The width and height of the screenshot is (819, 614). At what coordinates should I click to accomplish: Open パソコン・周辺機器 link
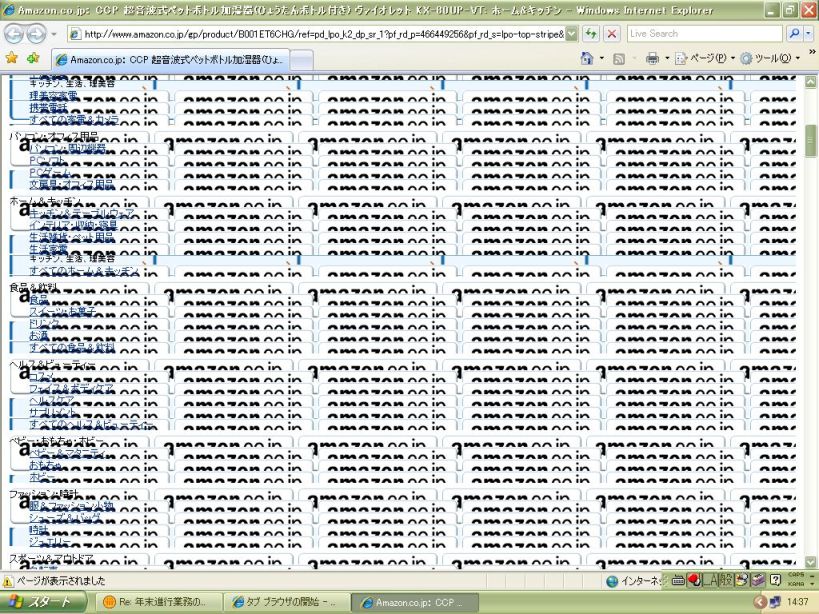pyautogui.click(x=67, y=148)
